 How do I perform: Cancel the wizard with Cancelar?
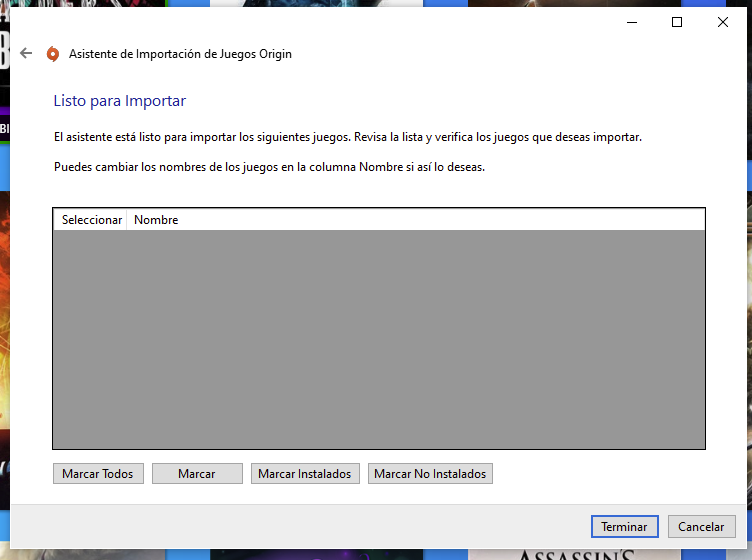[x=701, y=526]
